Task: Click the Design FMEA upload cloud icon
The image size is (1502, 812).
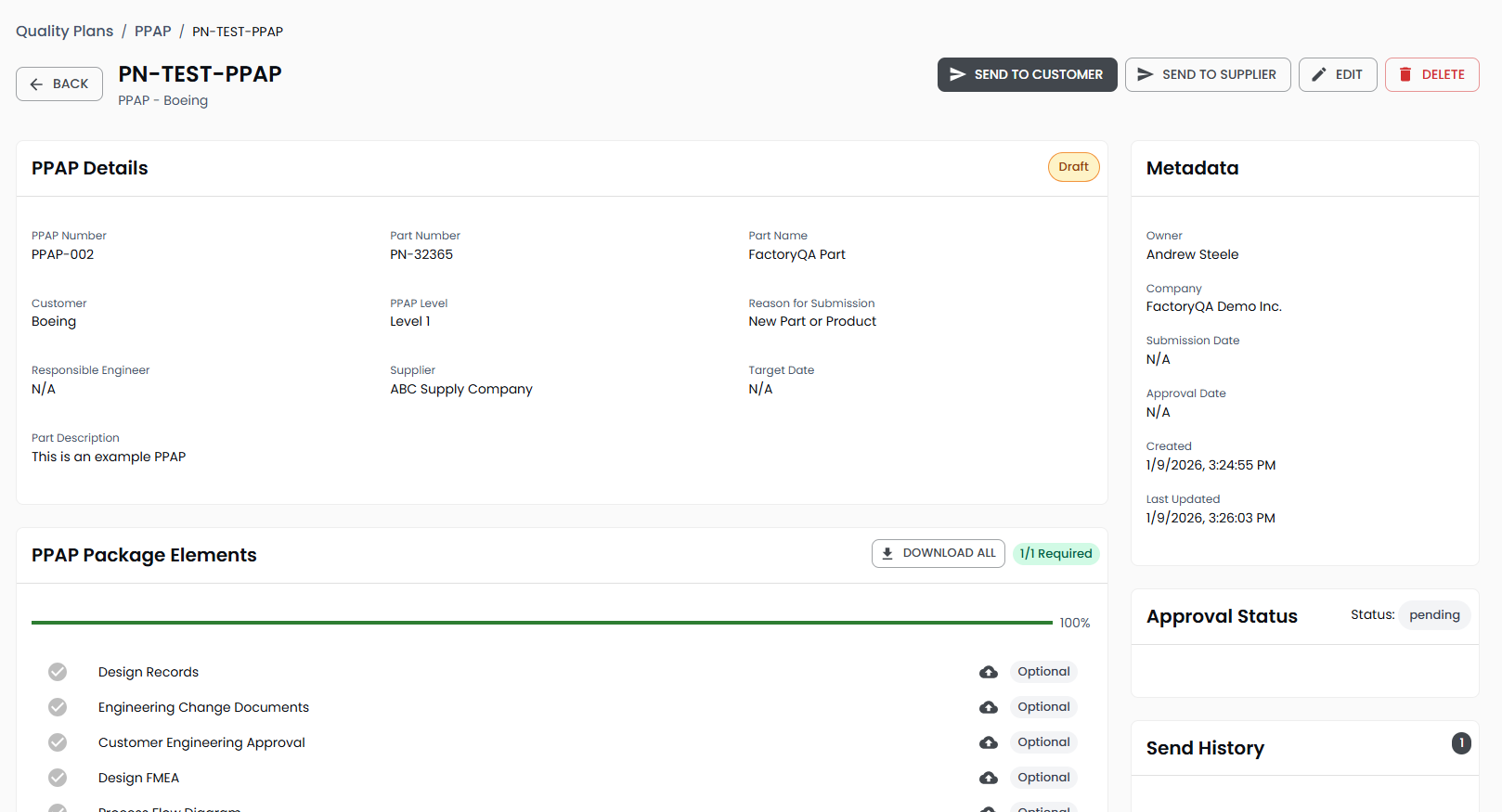Action: coord(988,778)
